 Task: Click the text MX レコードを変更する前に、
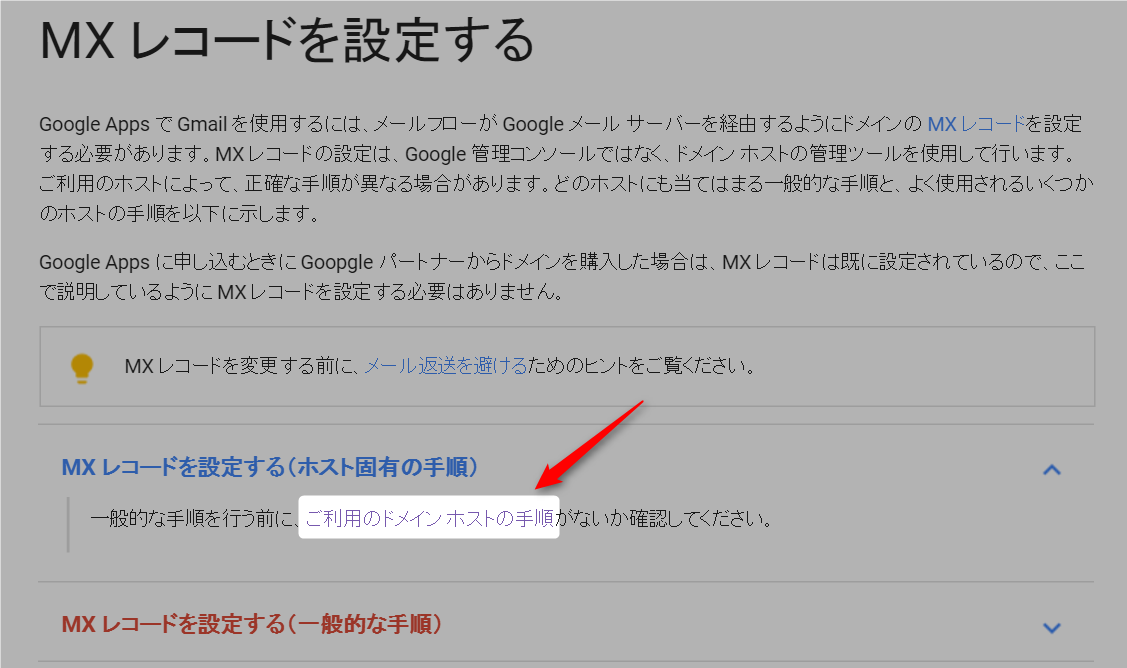pos(243,366)
